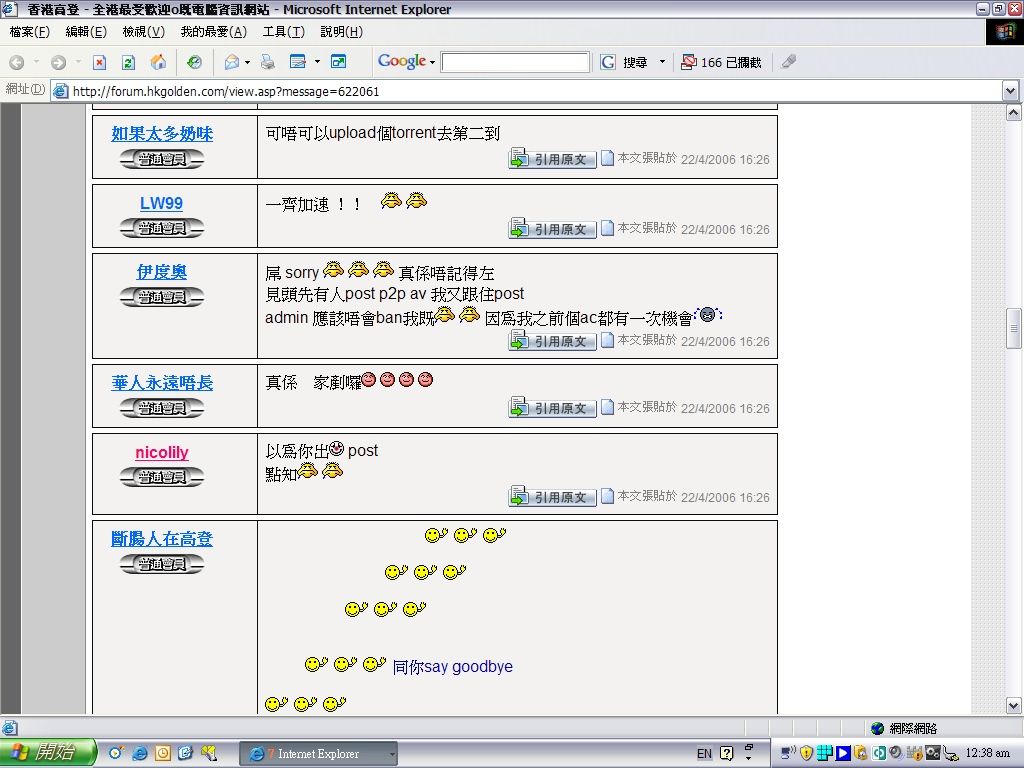Click the username link LW99
The width and height of the screenshot is (1024, 768).
[x=161, y=203]
